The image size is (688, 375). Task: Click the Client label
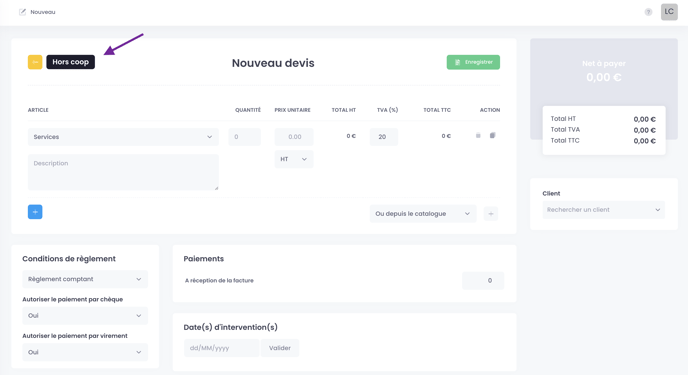coord(551,193)
